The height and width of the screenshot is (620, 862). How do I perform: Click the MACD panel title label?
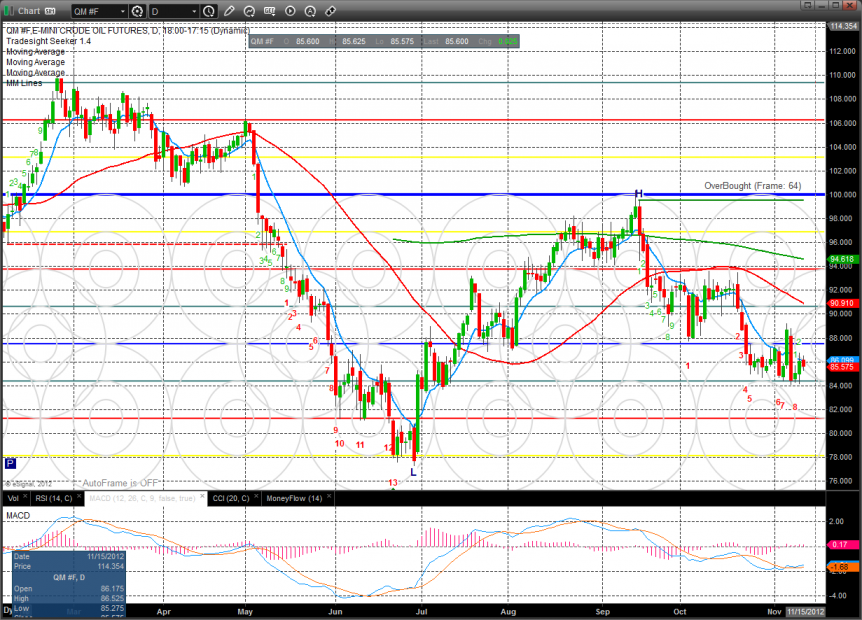point(18,516)
